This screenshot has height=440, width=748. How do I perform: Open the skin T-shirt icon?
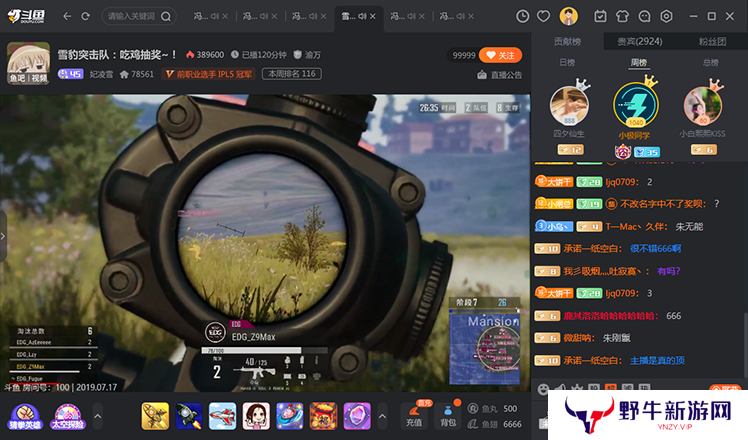(622, 16)
